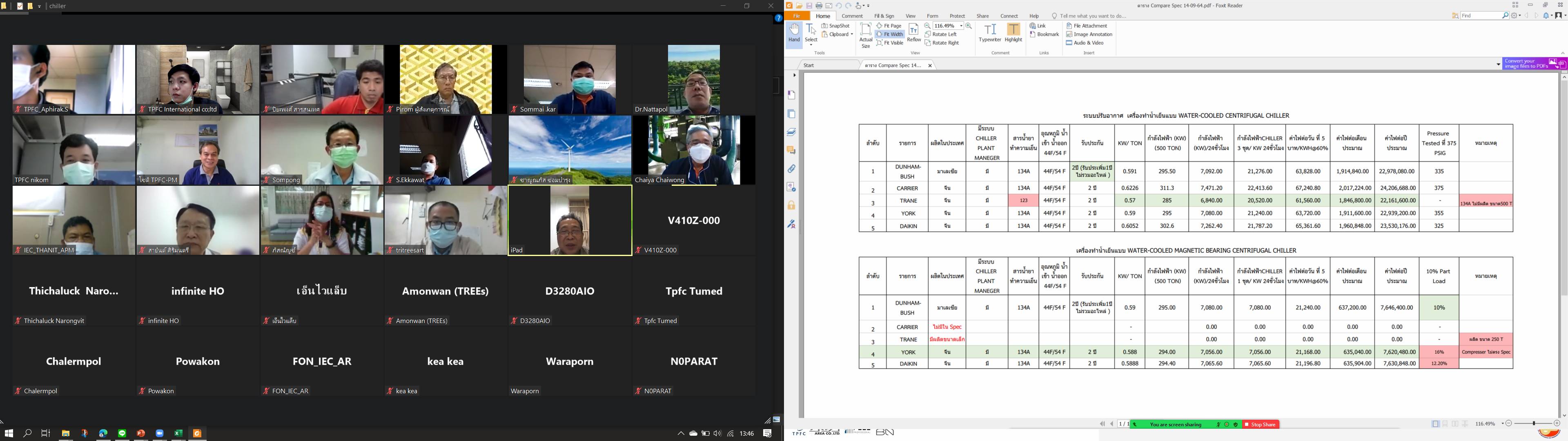Open attachments panel in left sidebar
1568x441 pixels.
point(791,169)
